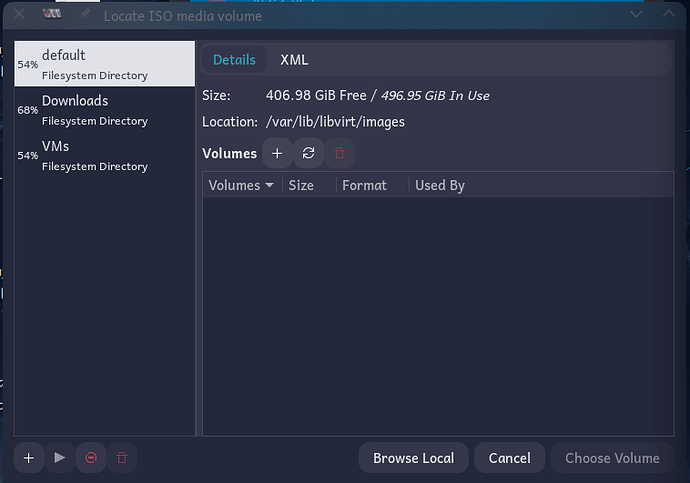
Task: Click the Format column header
Action: 364,185
